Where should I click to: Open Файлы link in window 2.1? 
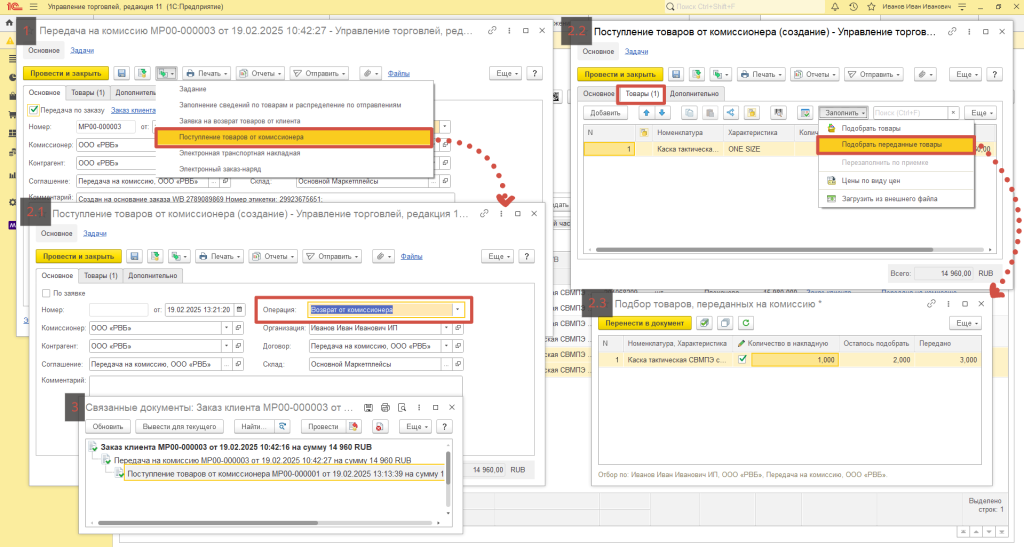coord(411,257)
